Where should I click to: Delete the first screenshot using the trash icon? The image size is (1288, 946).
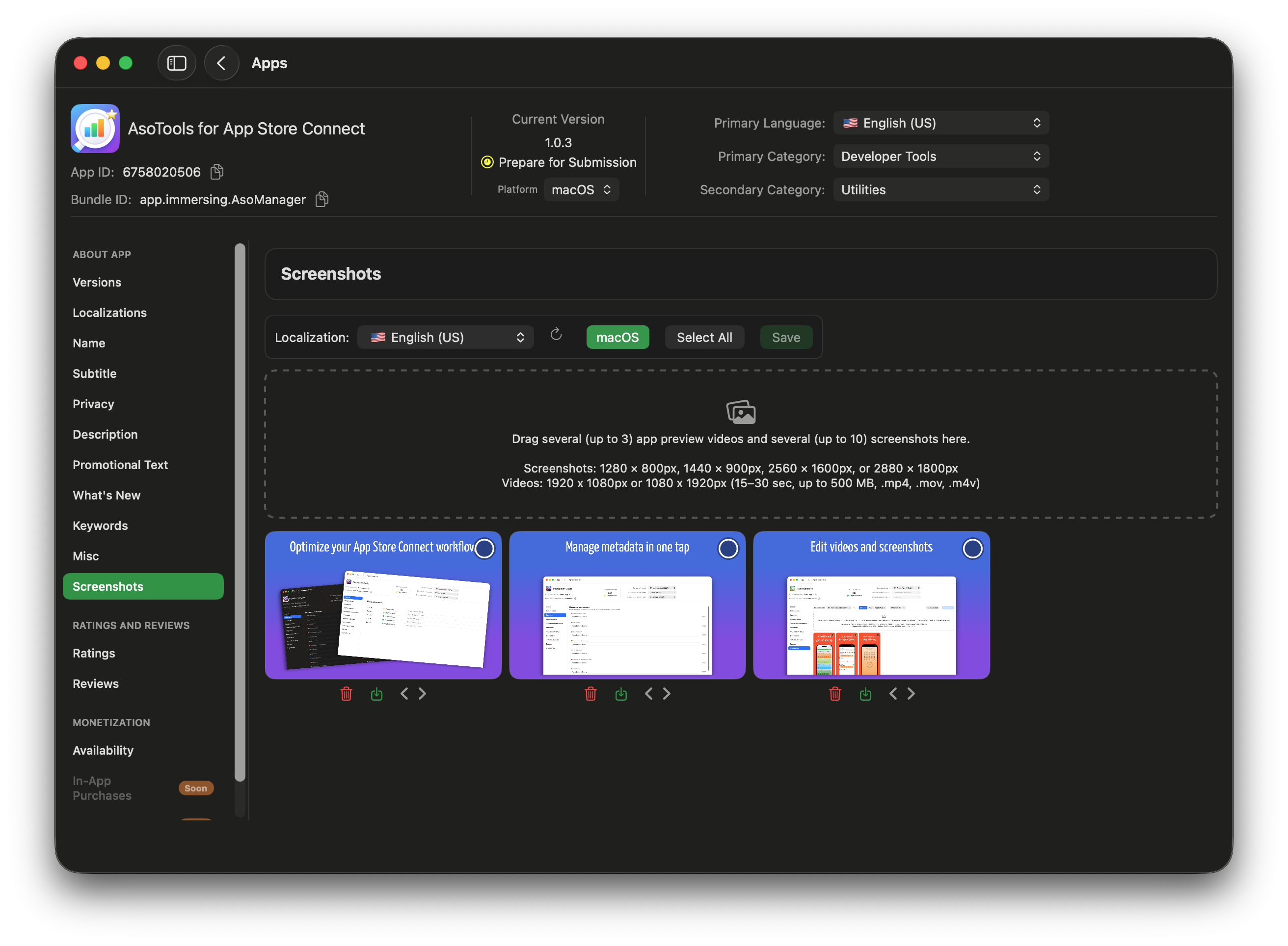[x=346, y=693]
